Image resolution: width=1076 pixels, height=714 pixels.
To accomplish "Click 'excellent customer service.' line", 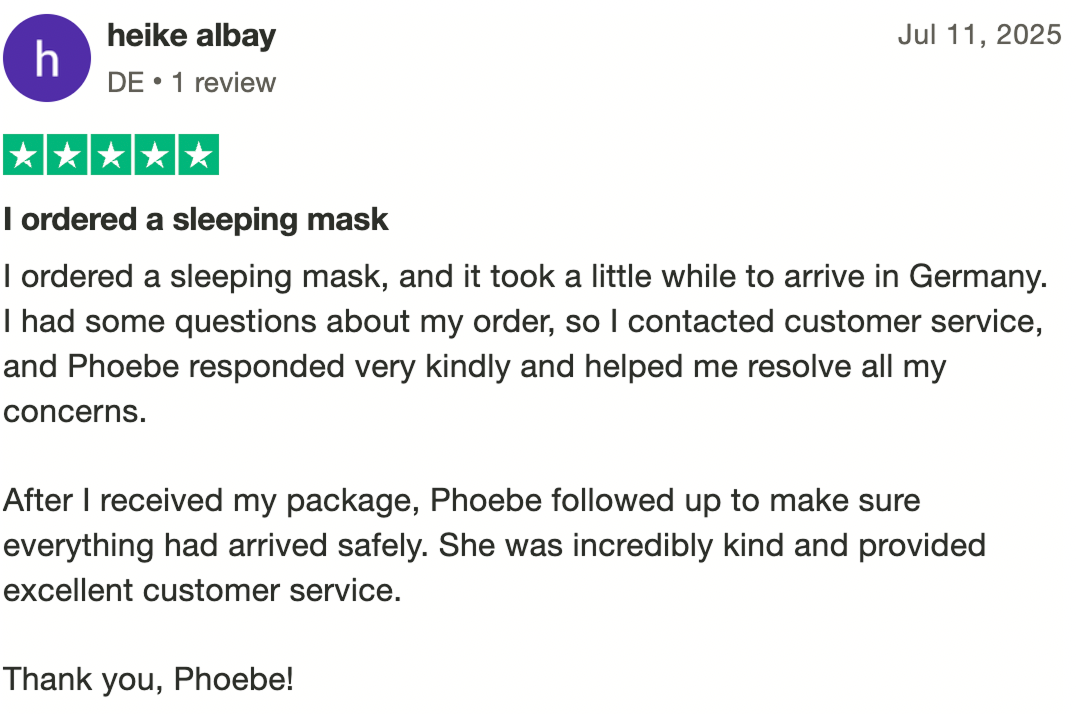I will 202,591.
